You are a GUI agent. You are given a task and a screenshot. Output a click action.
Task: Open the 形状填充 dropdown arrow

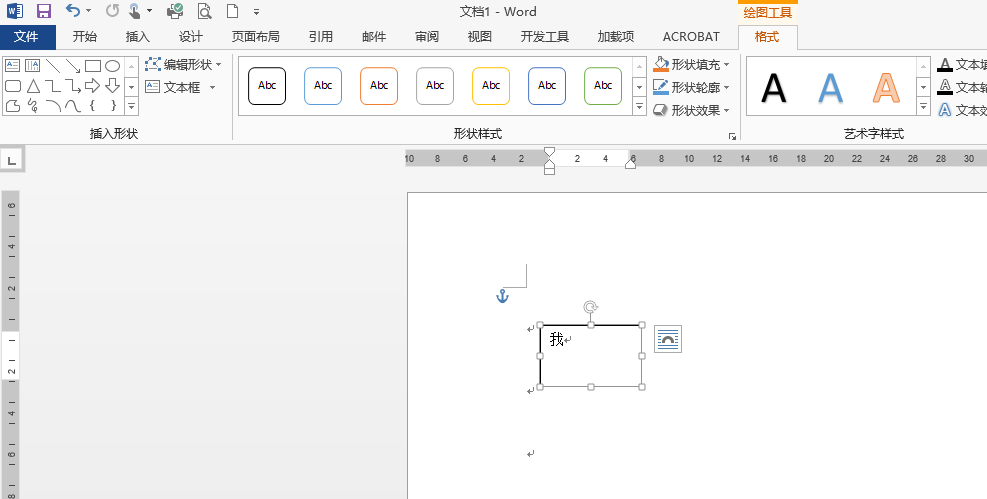pos(726,65)
